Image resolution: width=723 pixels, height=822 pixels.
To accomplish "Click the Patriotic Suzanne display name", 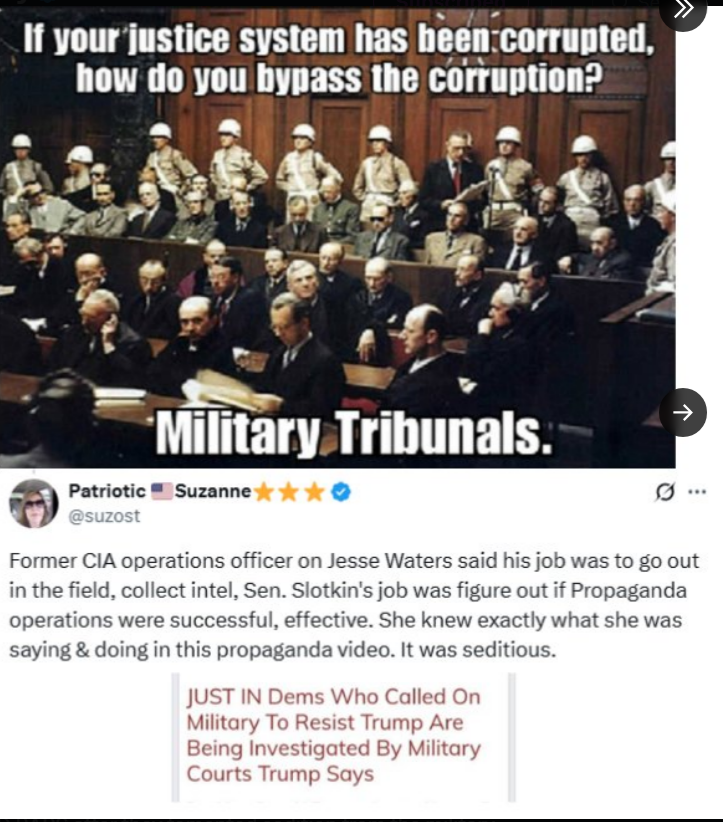I will 160,491.
